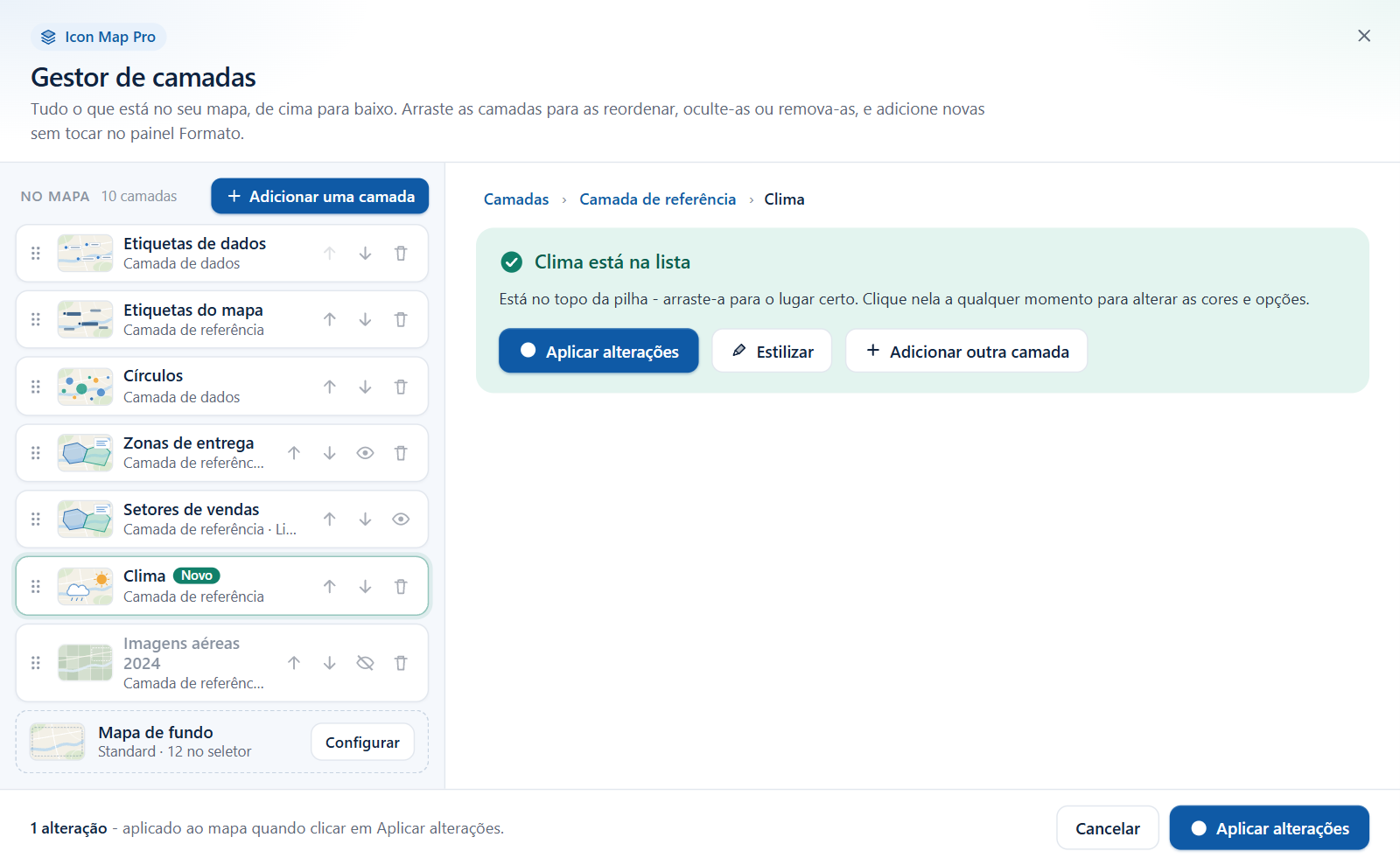Screen dimensions: 1400x865
Task: Click Adicionar uma camada button
Action: [319, 196]
